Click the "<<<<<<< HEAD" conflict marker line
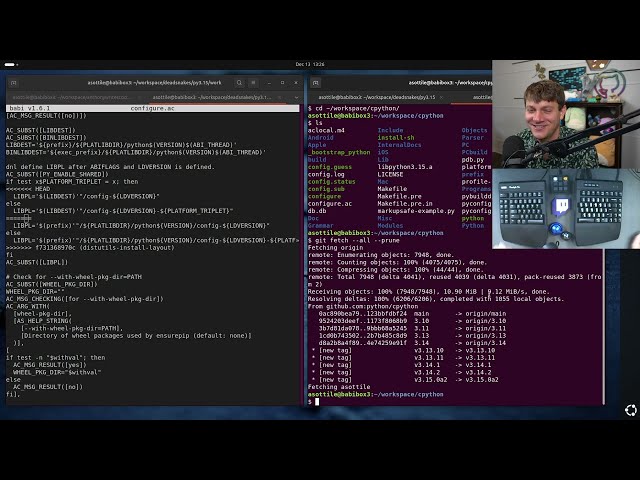The image size is (640, 480). [28, 189]
